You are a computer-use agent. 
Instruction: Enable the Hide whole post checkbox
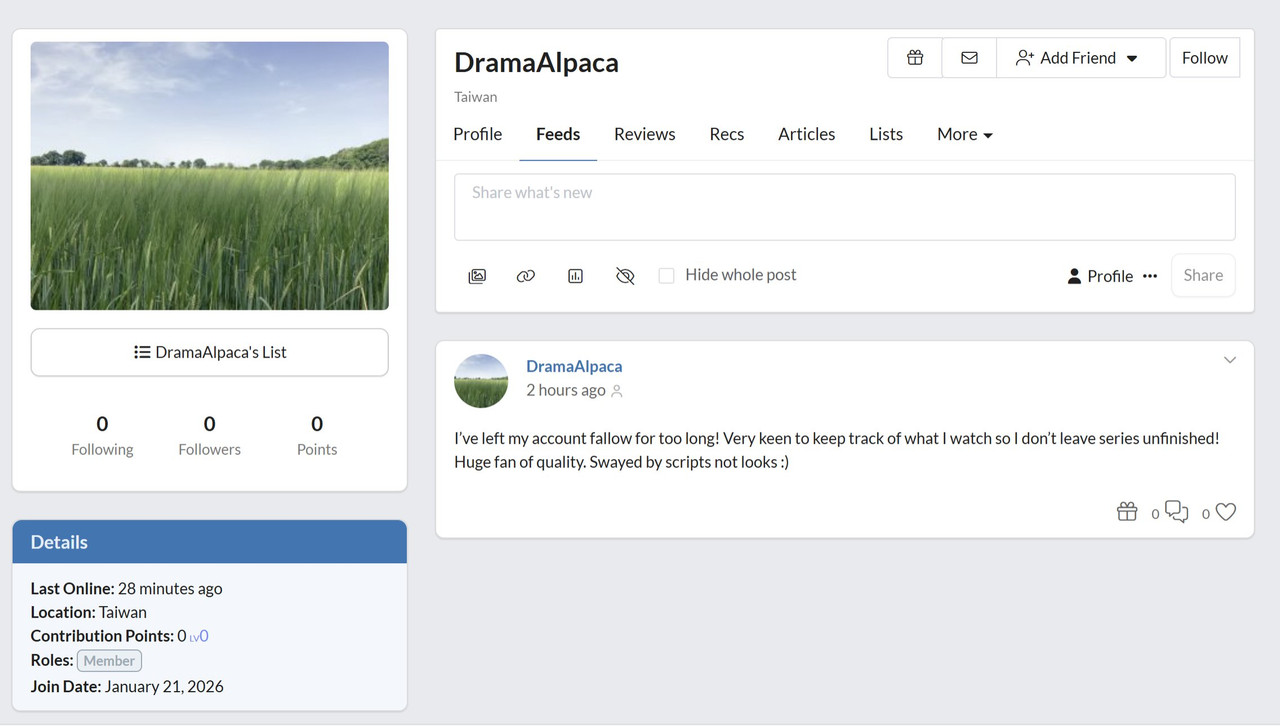click(x=666, y=275)
